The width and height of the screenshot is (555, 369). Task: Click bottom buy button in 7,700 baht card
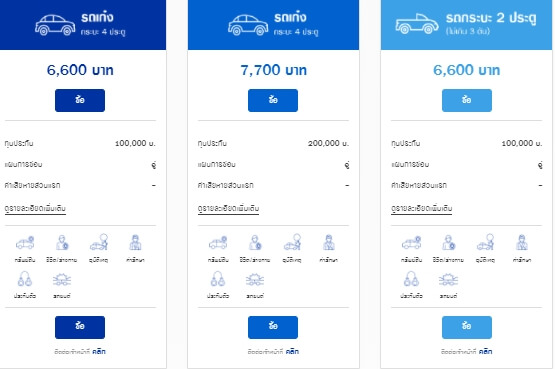point(273,327)
